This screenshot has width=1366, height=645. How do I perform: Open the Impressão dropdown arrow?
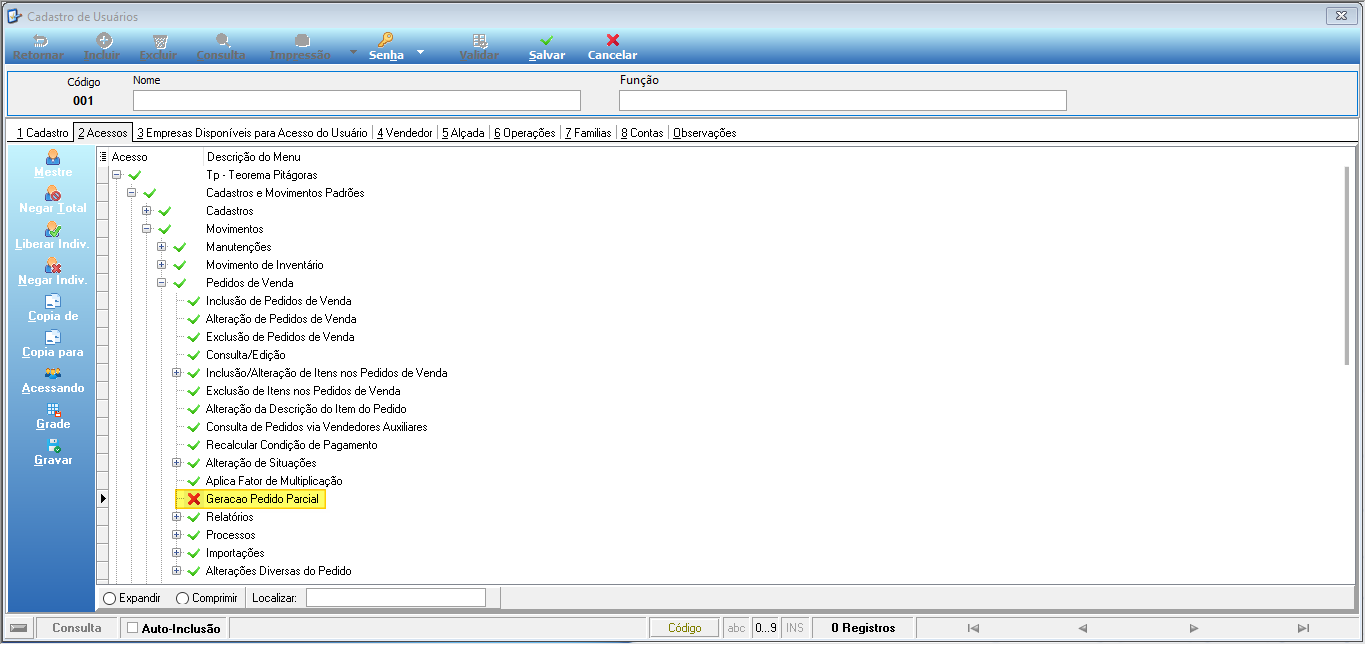coord(354,51)
